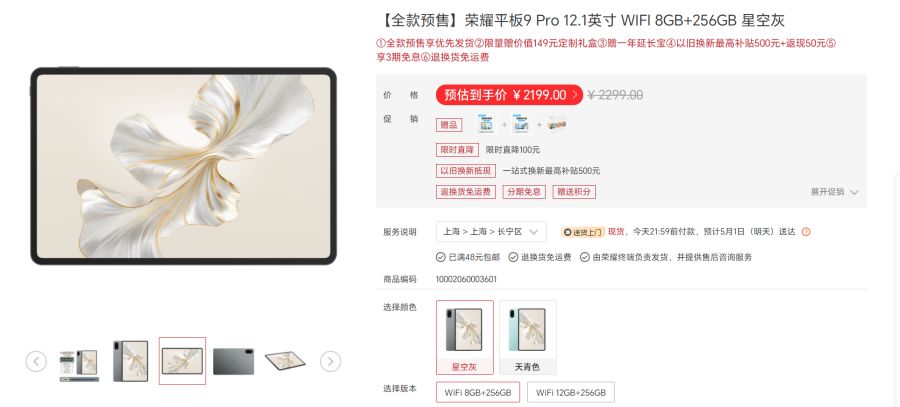Open the first gift item image
The width and height of the screenshot is (900, 407).
tap(487, 125)
